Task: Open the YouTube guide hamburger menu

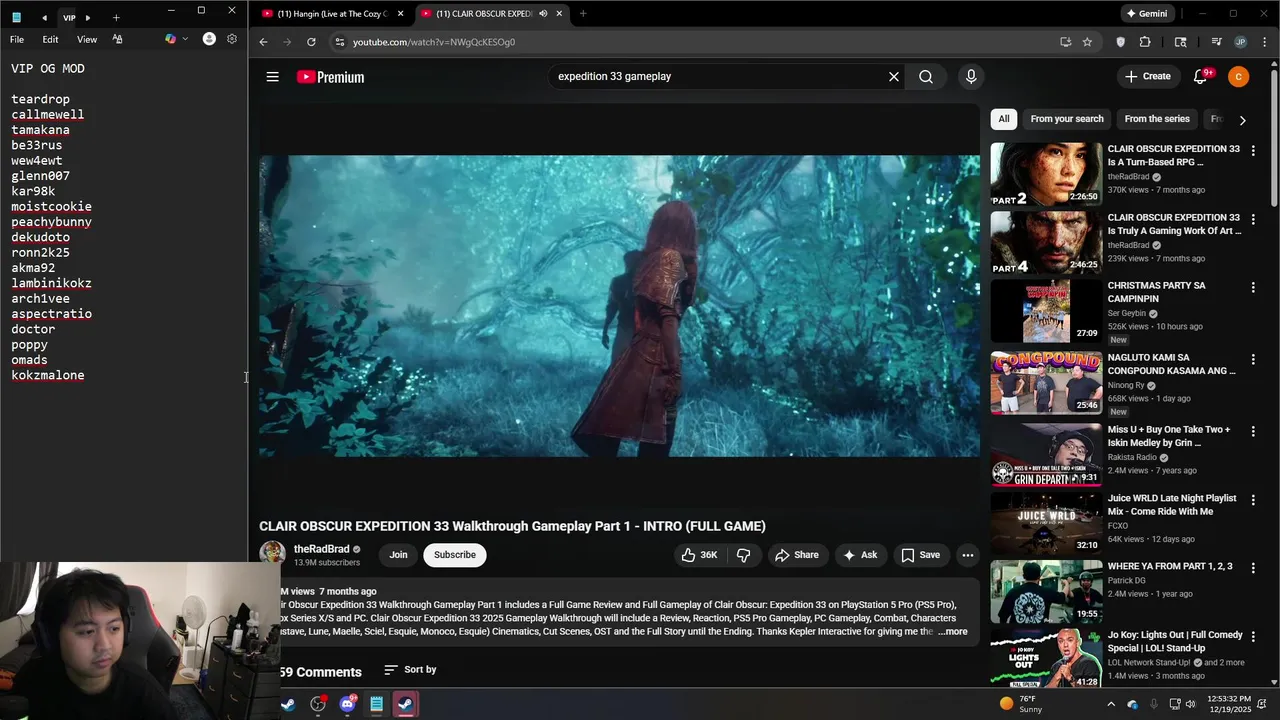Action: [272, 77]
